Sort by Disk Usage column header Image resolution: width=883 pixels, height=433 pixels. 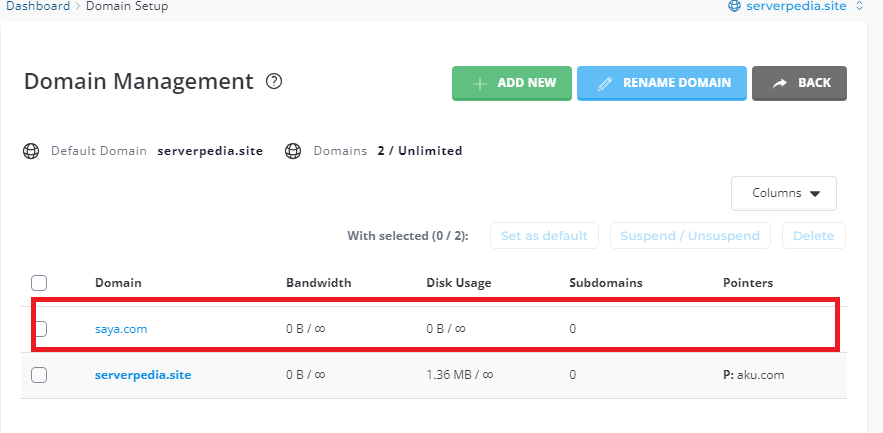point(458,283)
